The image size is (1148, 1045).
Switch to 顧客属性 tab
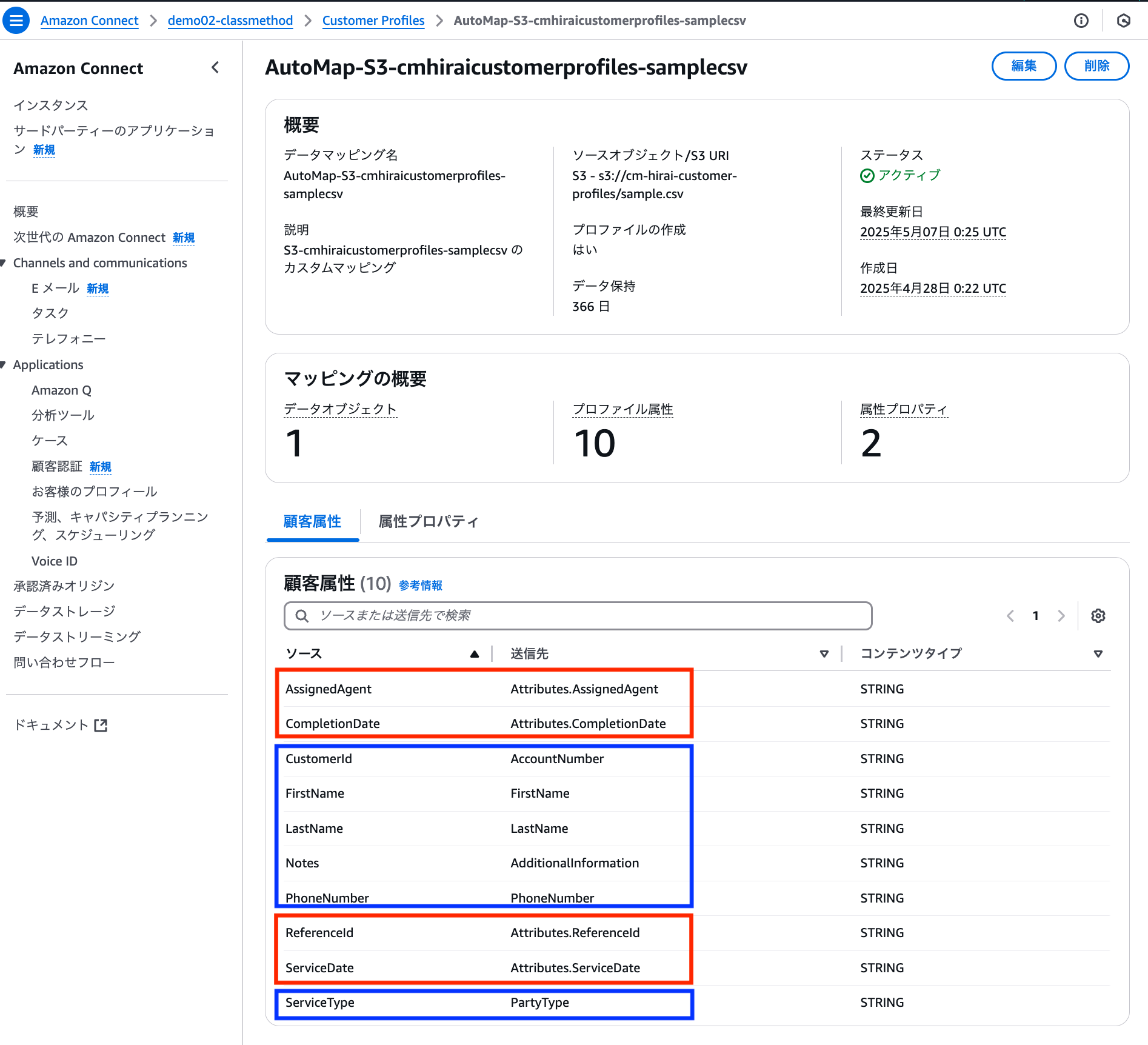pos(313,521)
